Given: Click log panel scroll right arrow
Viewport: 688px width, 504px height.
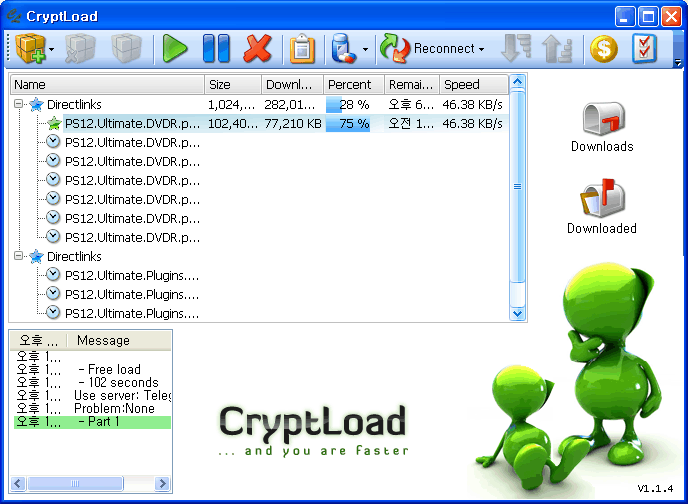Looking at the screenshot, I should click(162, 483).
